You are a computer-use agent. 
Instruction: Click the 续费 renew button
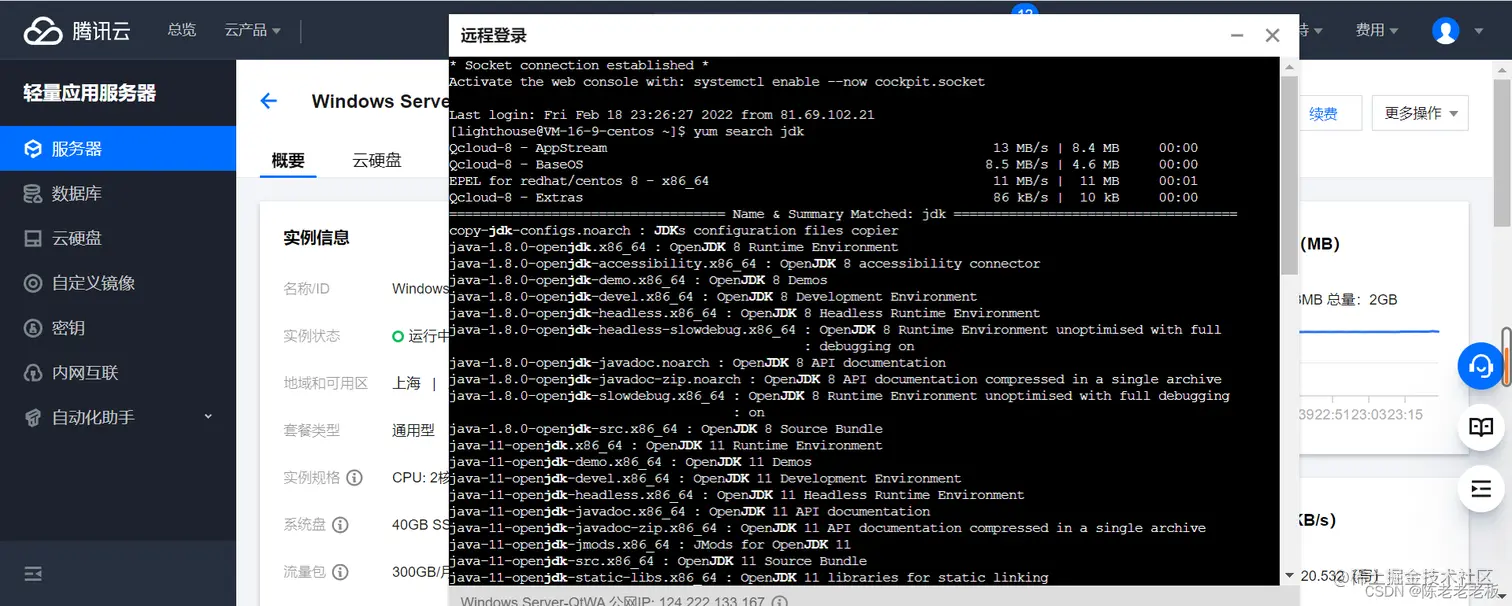click(x=1324, y=113)
